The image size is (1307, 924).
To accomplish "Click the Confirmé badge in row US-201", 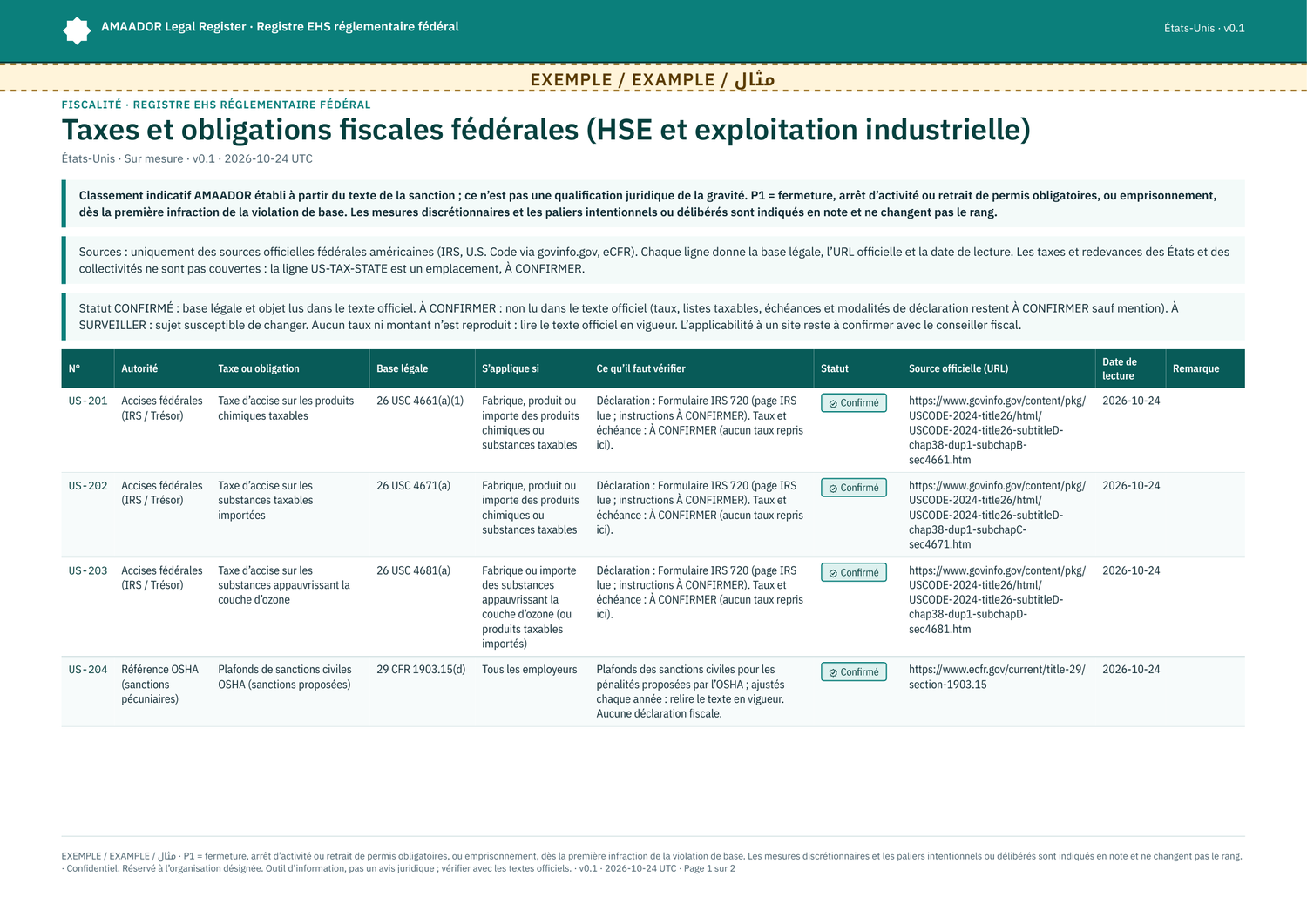I will (x=854, y=403).
